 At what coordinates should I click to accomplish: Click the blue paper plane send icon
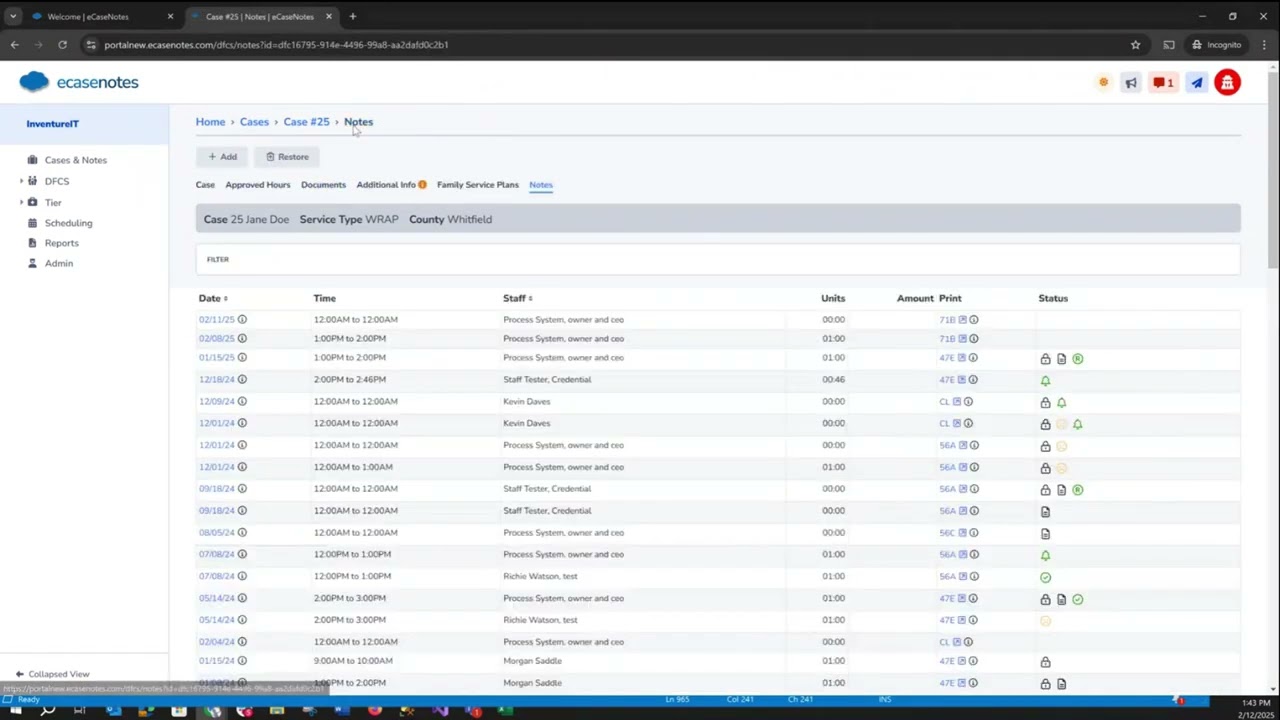pos(1196,83)
